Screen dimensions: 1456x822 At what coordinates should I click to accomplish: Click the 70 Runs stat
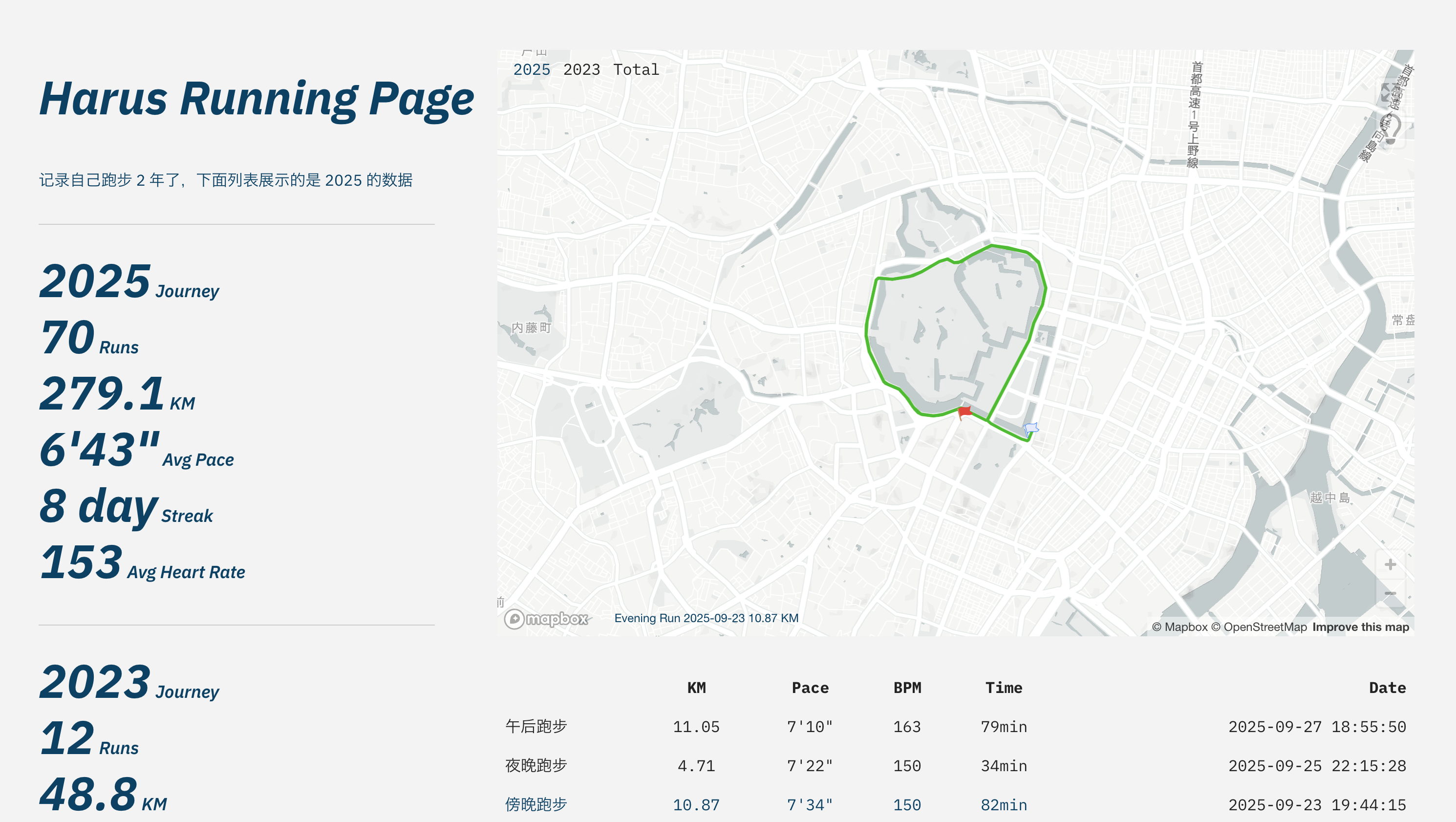[x=89, y=338]
